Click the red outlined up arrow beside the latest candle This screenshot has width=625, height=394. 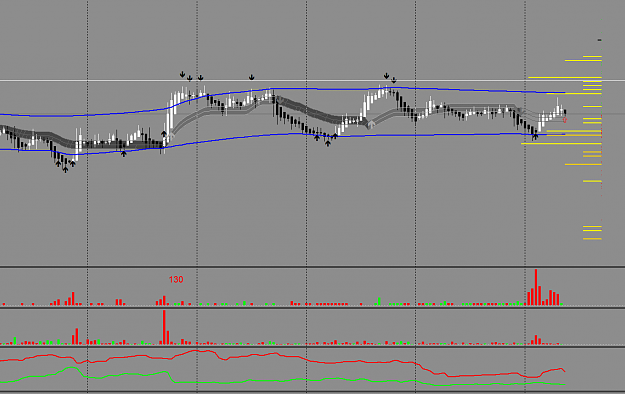pyautogui.click(x=565, y=120)
